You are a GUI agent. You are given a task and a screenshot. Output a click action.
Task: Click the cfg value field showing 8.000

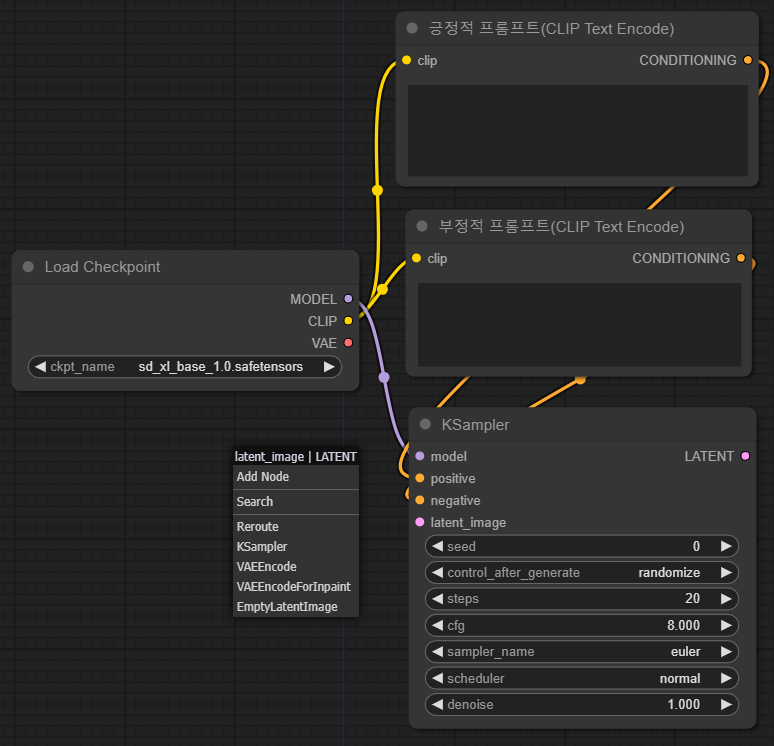pos(581,626)
